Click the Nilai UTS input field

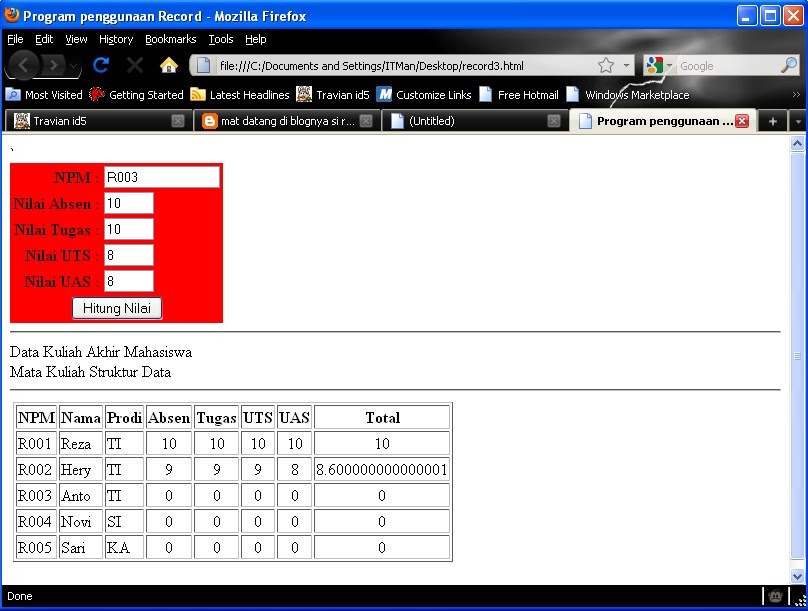point(128,255)
